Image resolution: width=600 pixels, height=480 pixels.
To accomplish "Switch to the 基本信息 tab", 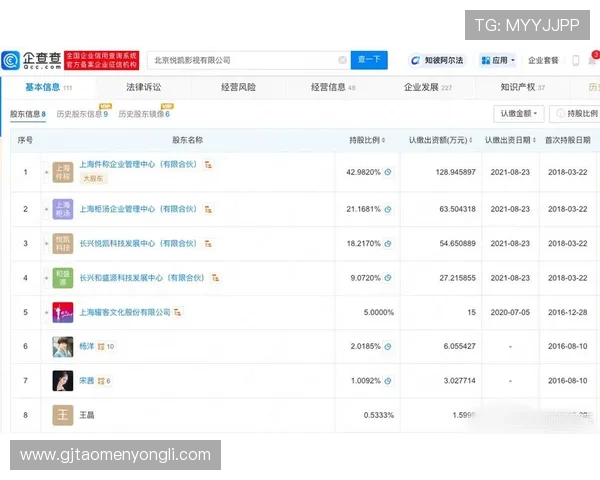I will click(49, 87).
